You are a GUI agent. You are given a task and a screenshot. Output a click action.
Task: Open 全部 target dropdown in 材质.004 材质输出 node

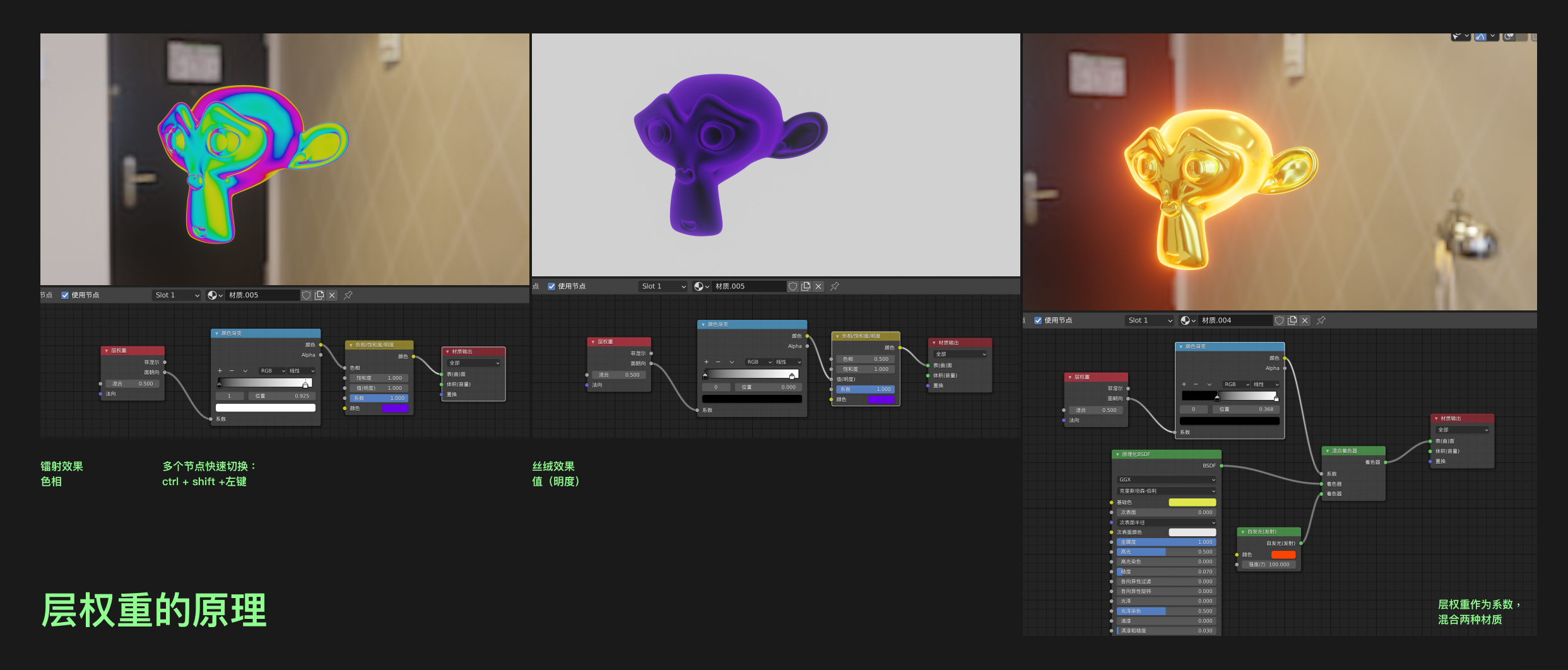point(1463,430)
